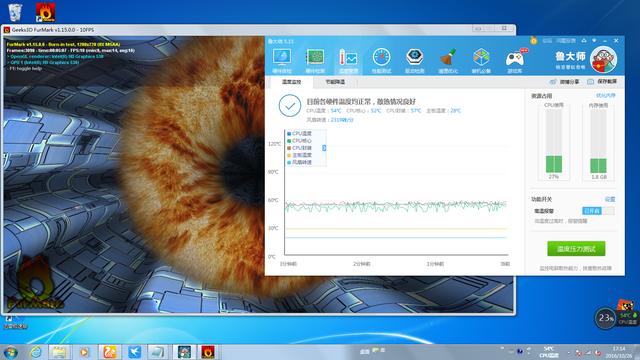640x360 pixels.
Task: Open the title bar dropdown menu arrow
Action: pyautogui.click(x=594, y=41)
